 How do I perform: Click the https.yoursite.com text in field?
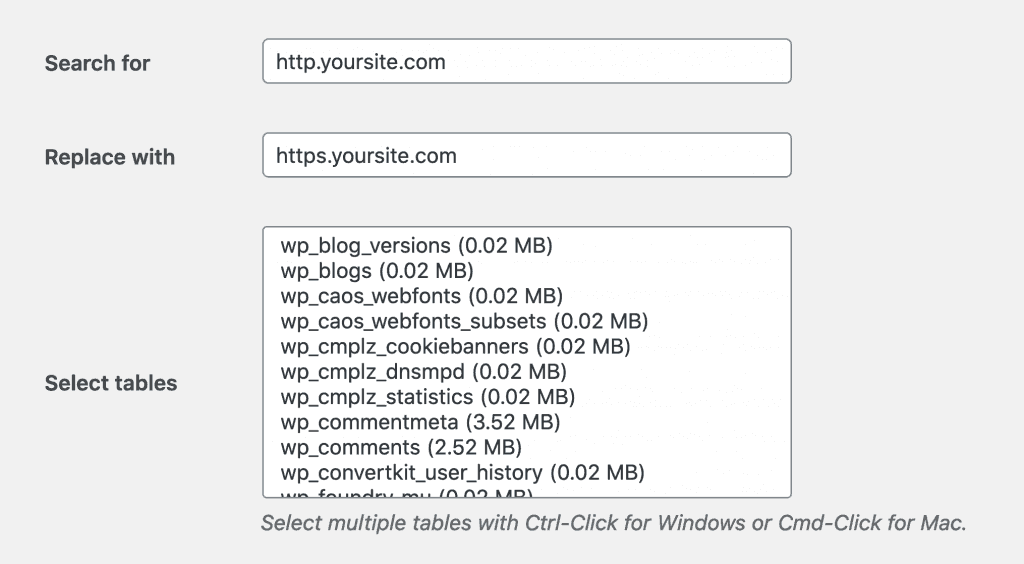click(x=366, y=156)
